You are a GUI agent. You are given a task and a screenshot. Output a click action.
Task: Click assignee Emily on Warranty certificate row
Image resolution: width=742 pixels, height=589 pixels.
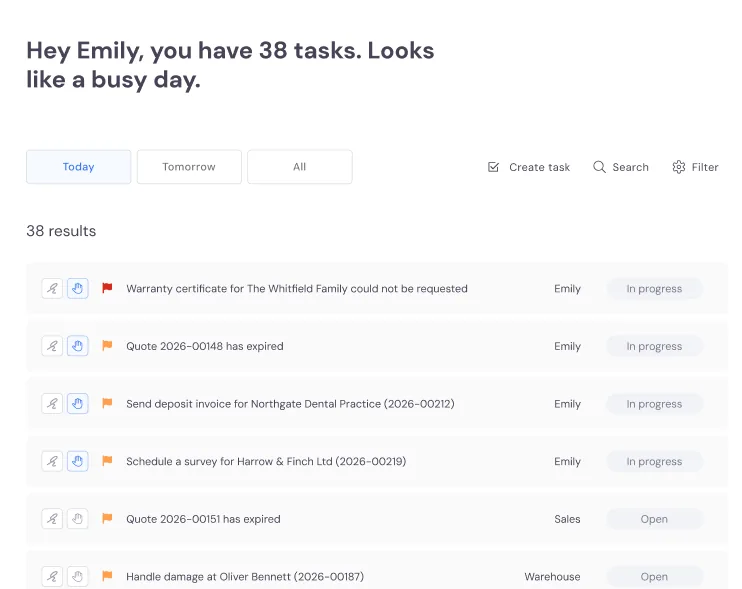[x=567, y=289]
